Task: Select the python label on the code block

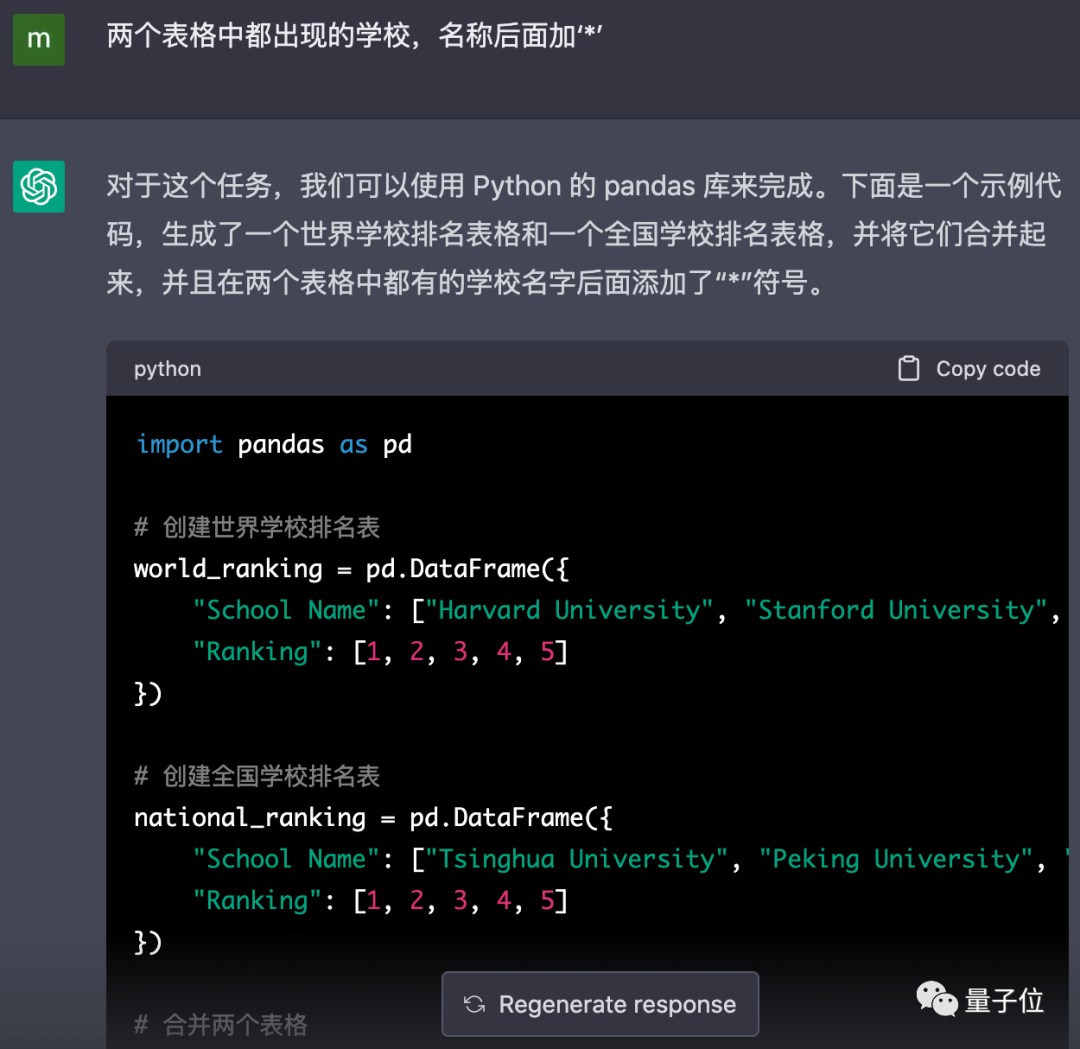Action: [166, 368]
